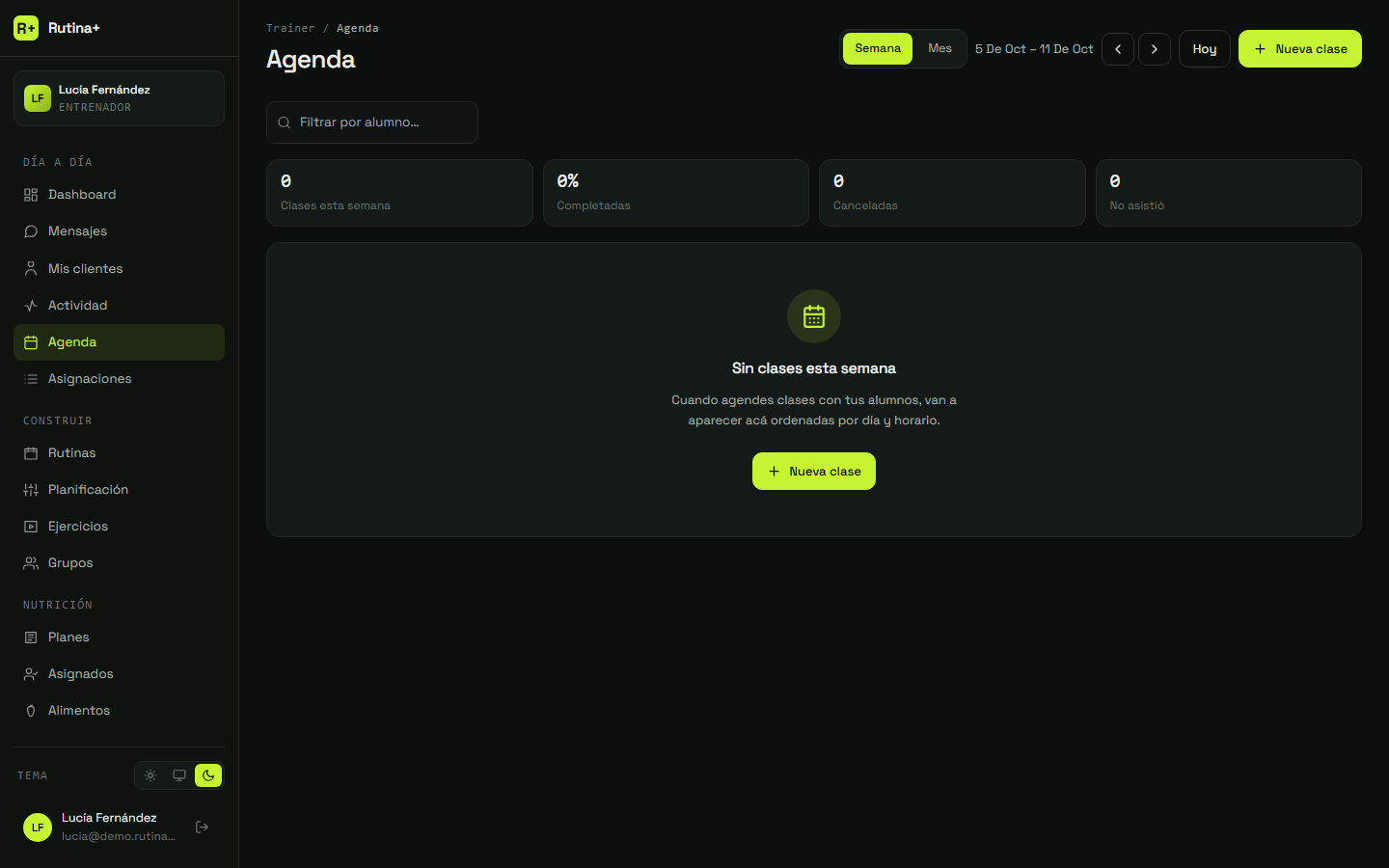Screen dimensions: 1389x868
Task: Click the 5 De Oct – 11 De Oct range
Action: tap(1034, 49)
